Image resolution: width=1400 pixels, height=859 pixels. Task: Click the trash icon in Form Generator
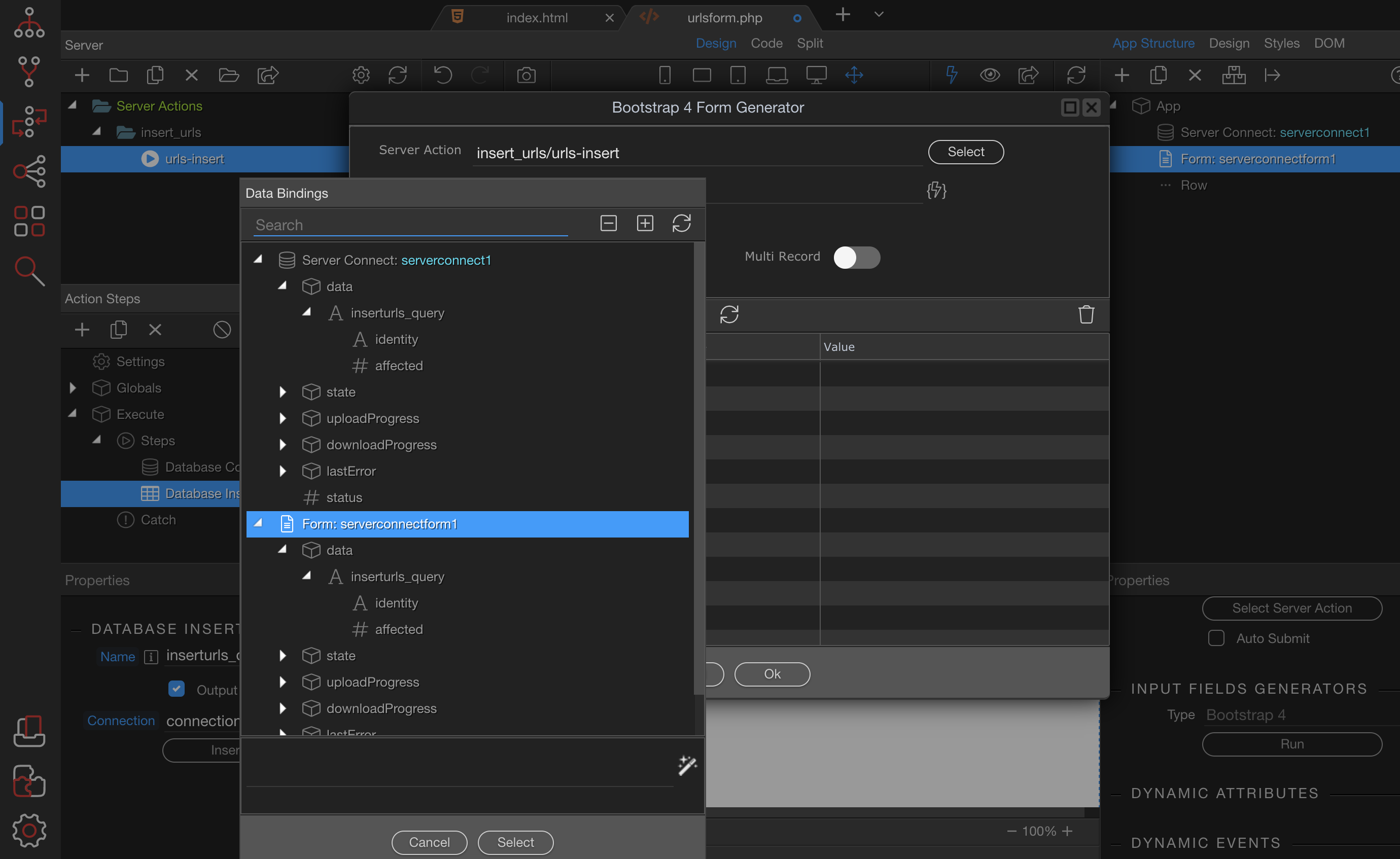pos(1086,314)
